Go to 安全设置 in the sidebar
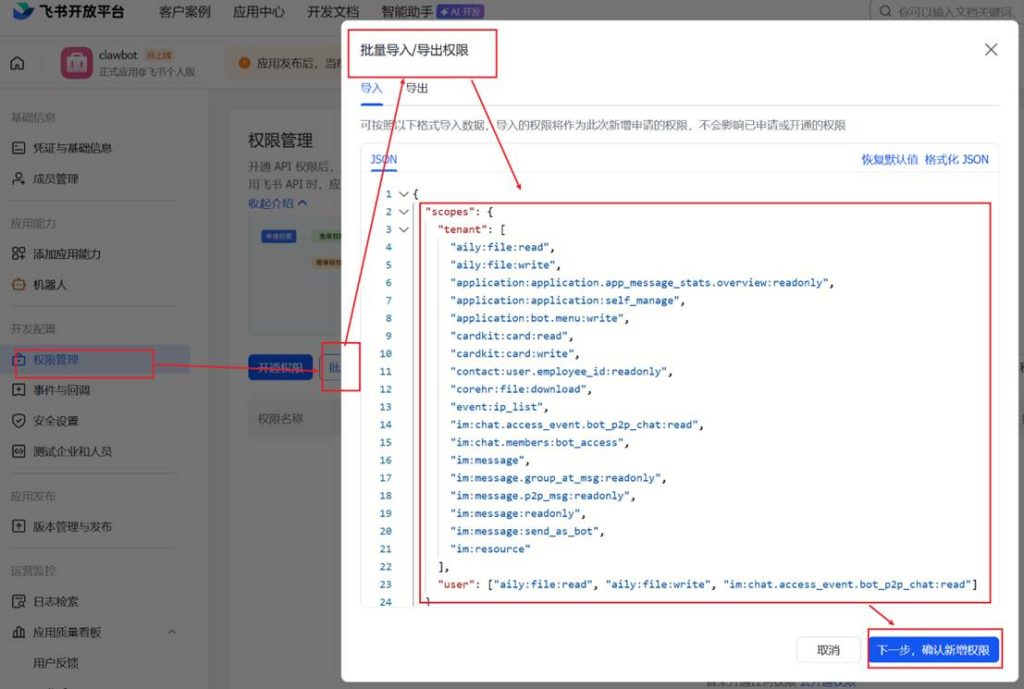This screenshot has height=689, width=1024. 55,421
